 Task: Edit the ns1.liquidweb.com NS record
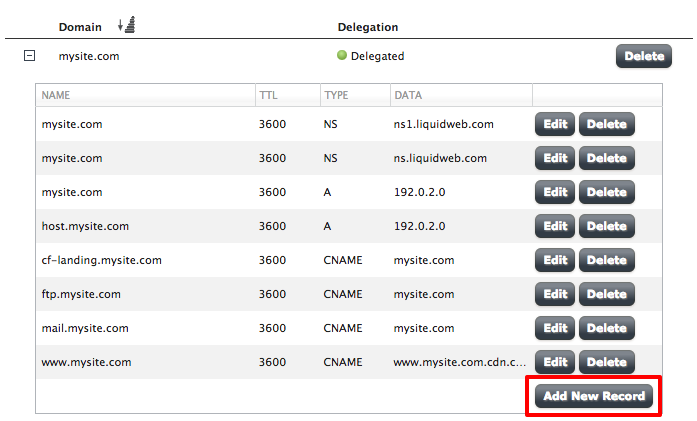(x=555, y=125)
